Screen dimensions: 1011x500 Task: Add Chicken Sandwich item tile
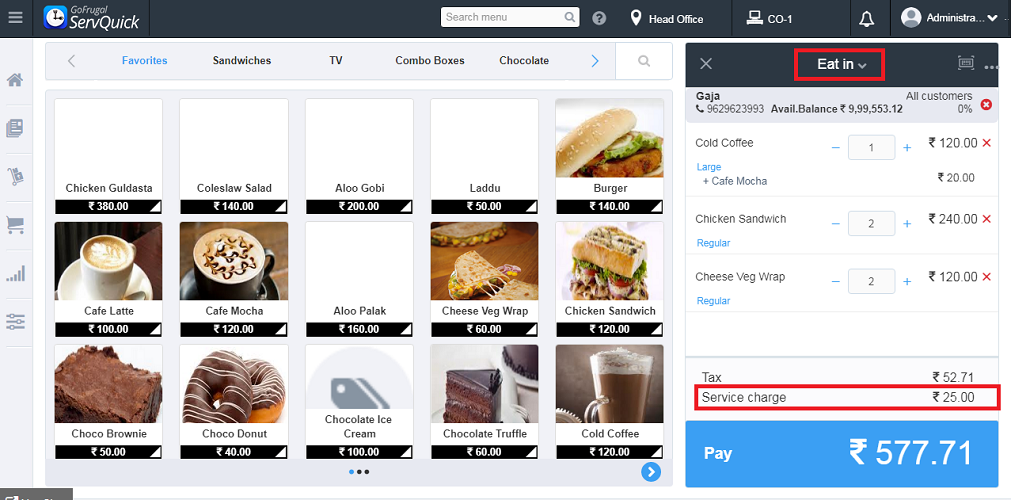click(x=610, y=279)
